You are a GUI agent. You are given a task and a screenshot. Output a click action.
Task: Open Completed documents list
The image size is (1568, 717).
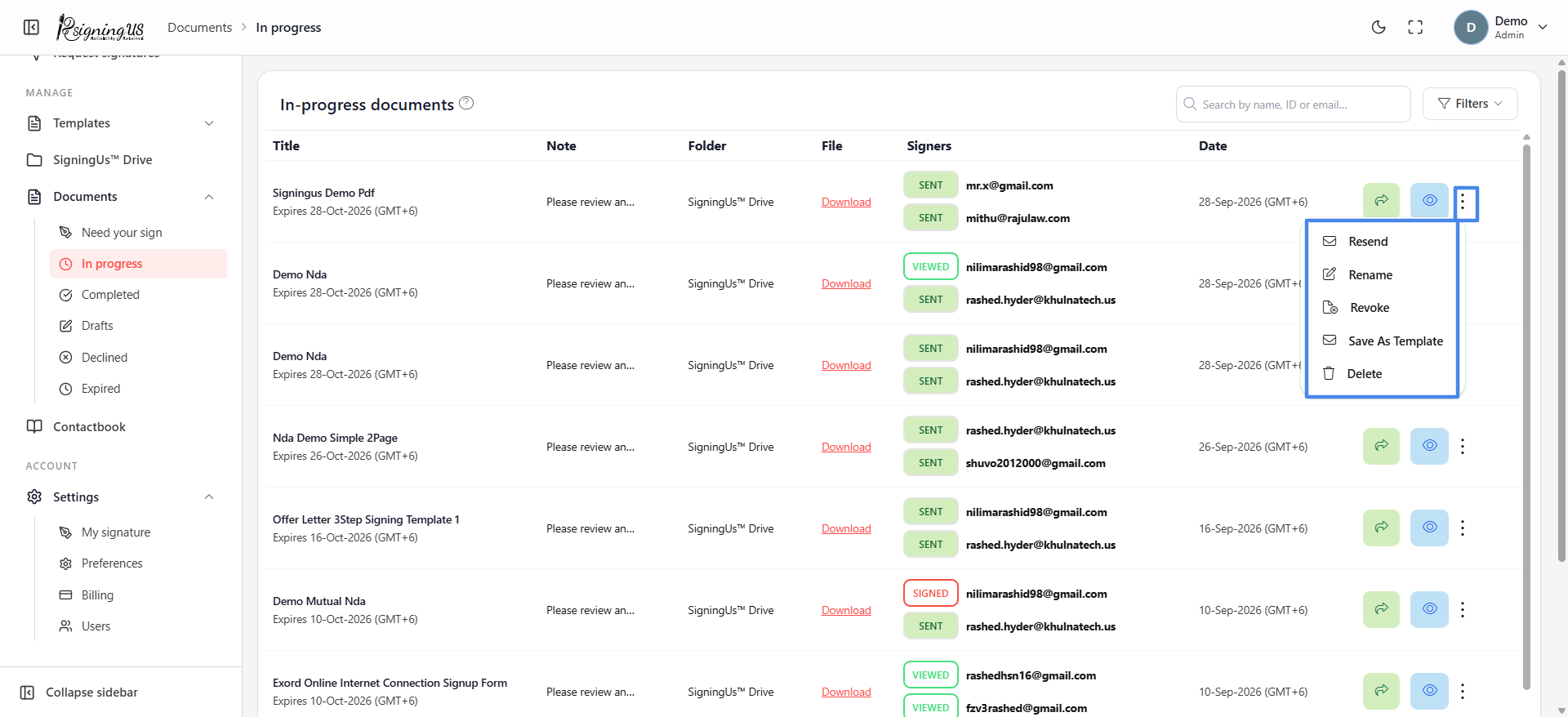(x=110, y=295)
